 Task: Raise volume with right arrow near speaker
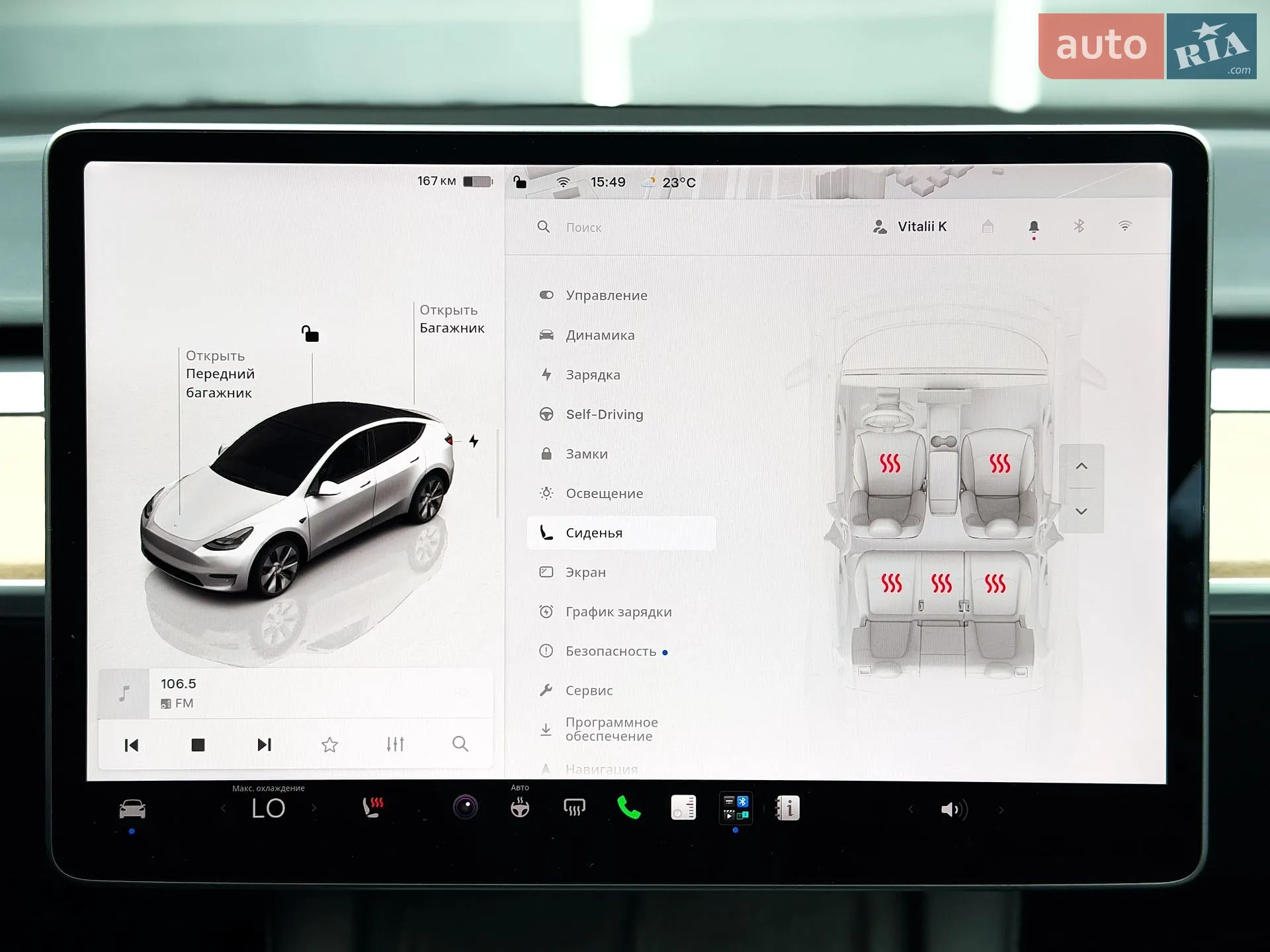(x=1001, y=810)
